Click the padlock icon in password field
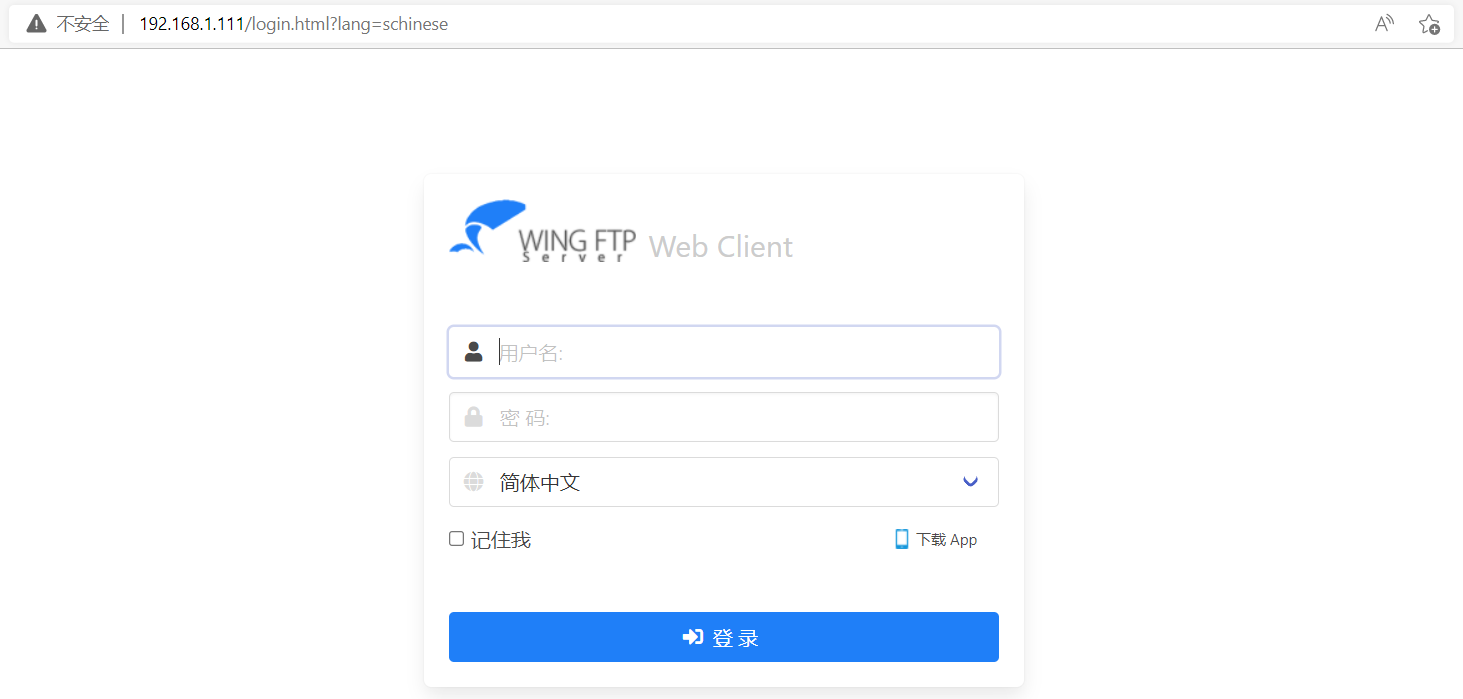 [474, 417]
